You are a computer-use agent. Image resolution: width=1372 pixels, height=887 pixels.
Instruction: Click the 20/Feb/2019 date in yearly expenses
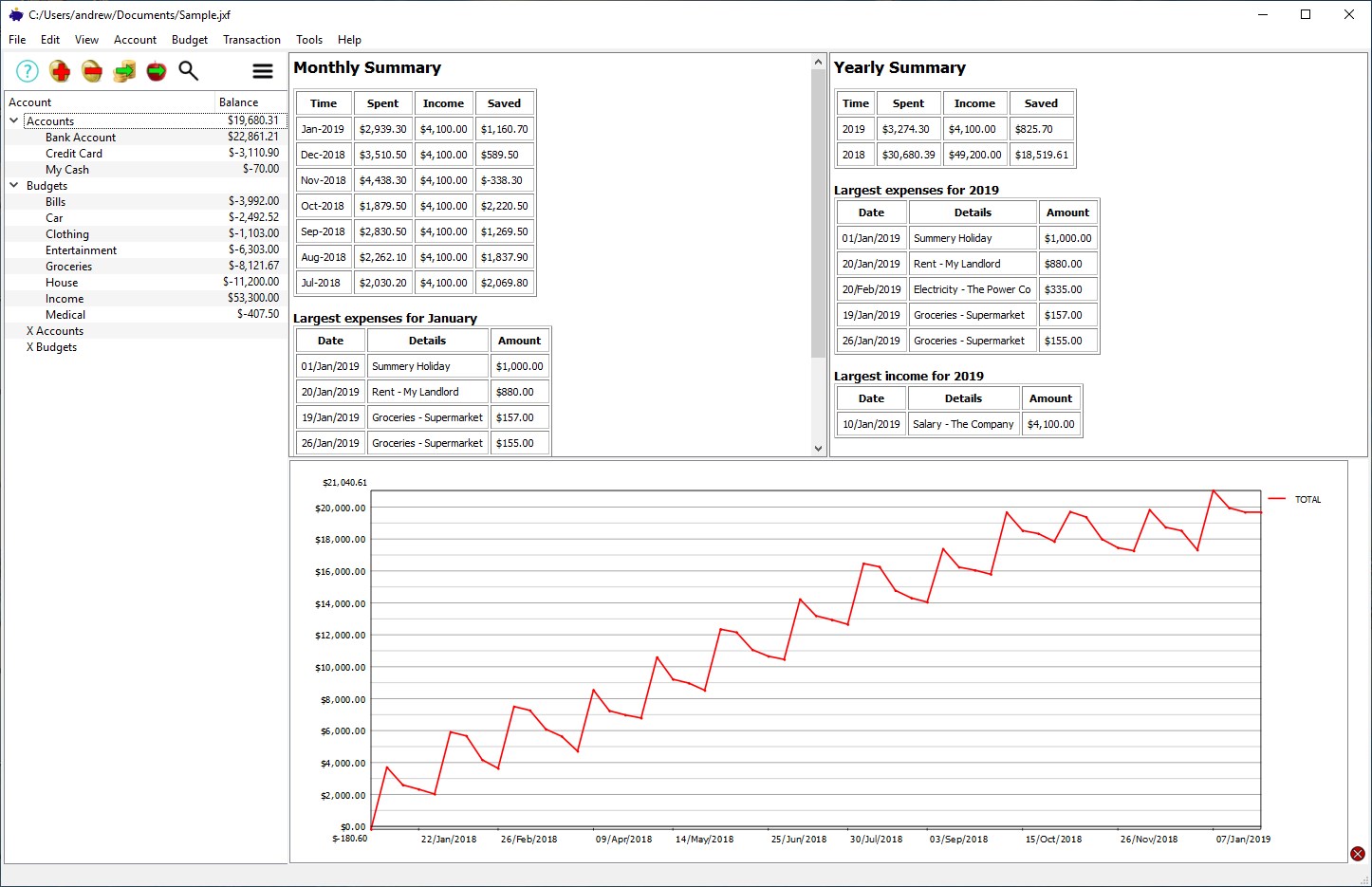[x=871, y=289]
